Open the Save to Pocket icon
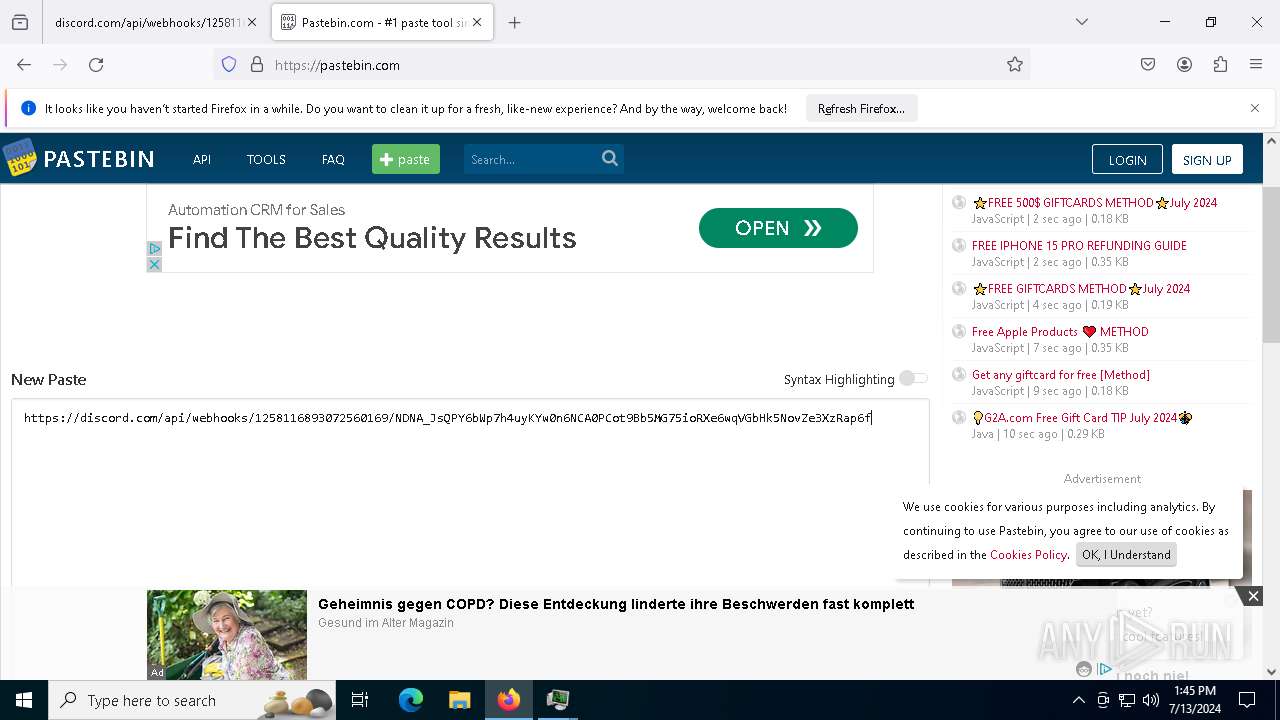 (x=1148, y=65)
